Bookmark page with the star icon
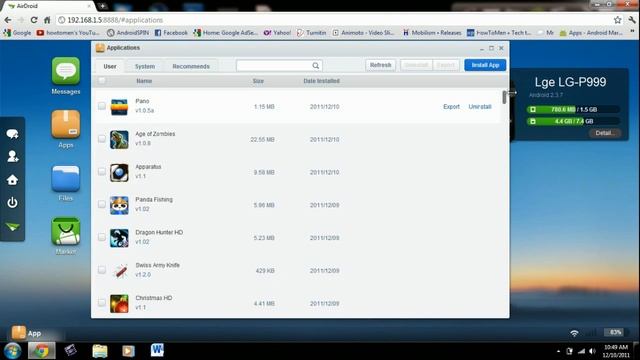The height and width of the screenshot is (360, 640). tap(618, 20)
